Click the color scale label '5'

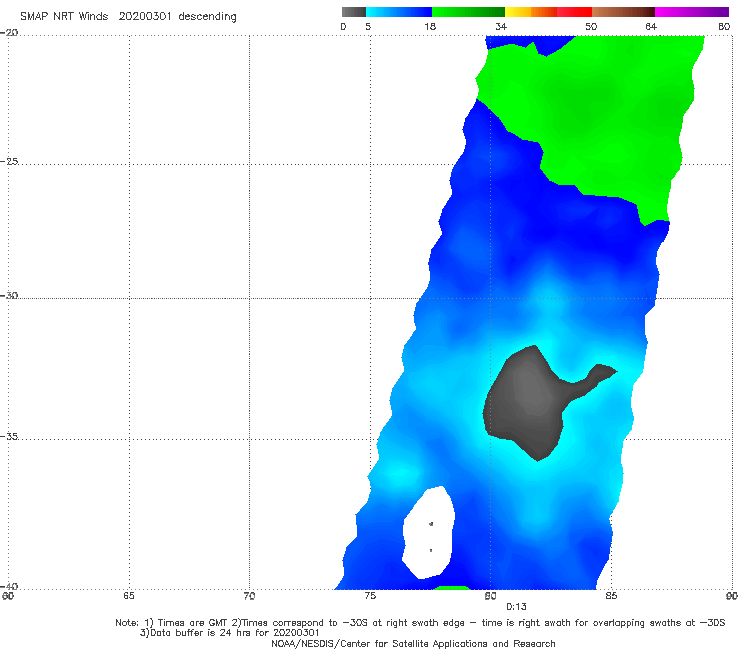pos(368,26)
